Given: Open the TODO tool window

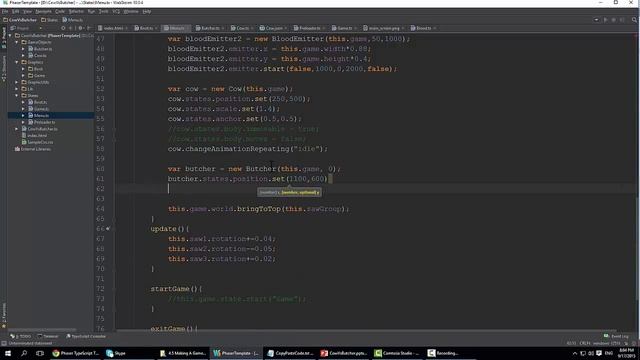Looking at the screenshot, I should [x=21, y=336].
